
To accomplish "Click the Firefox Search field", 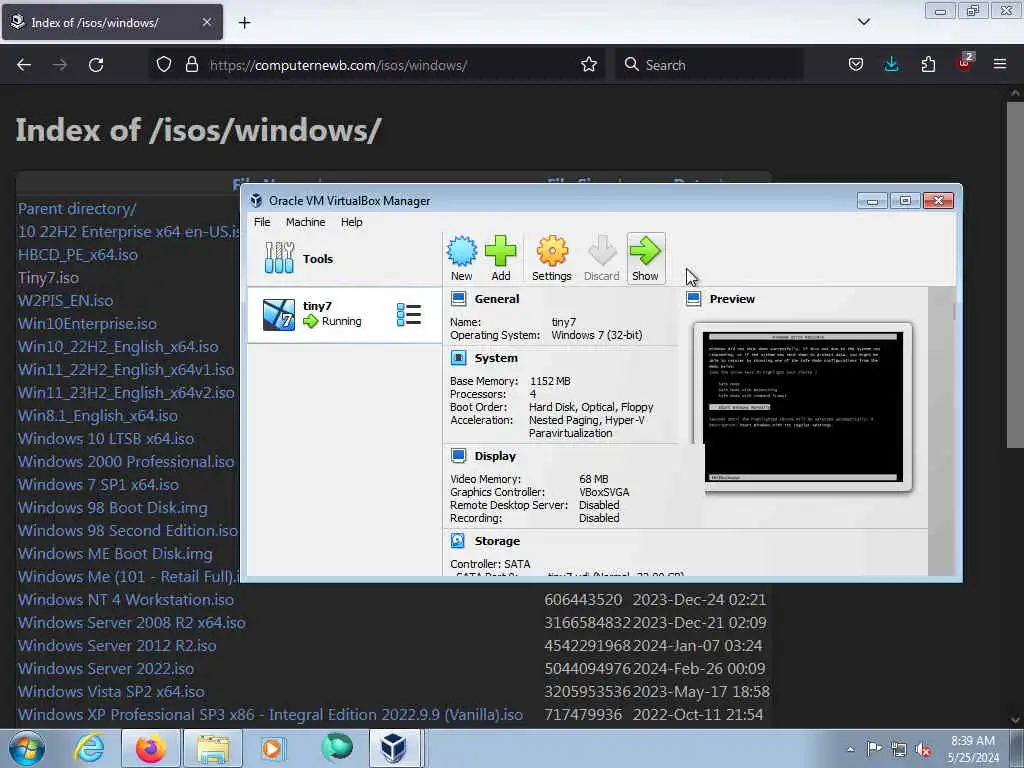I will (x=709, y=65).
